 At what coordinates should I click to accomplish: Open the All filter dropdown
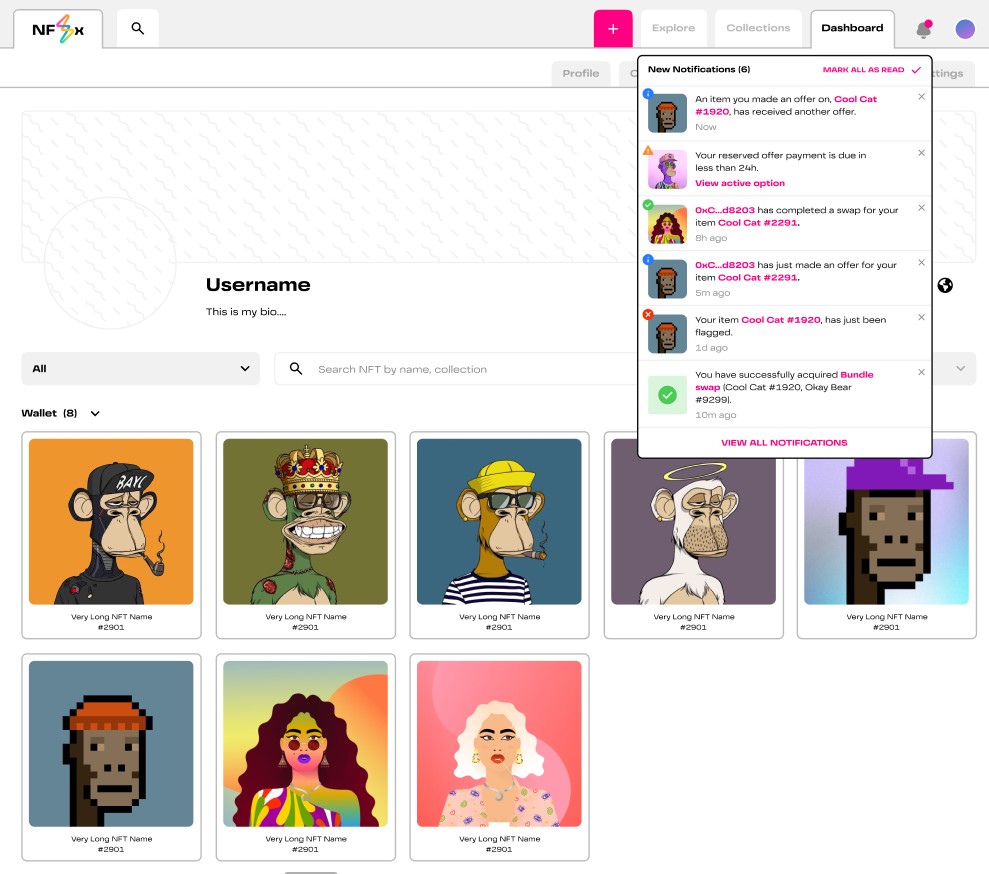point(140,369)
